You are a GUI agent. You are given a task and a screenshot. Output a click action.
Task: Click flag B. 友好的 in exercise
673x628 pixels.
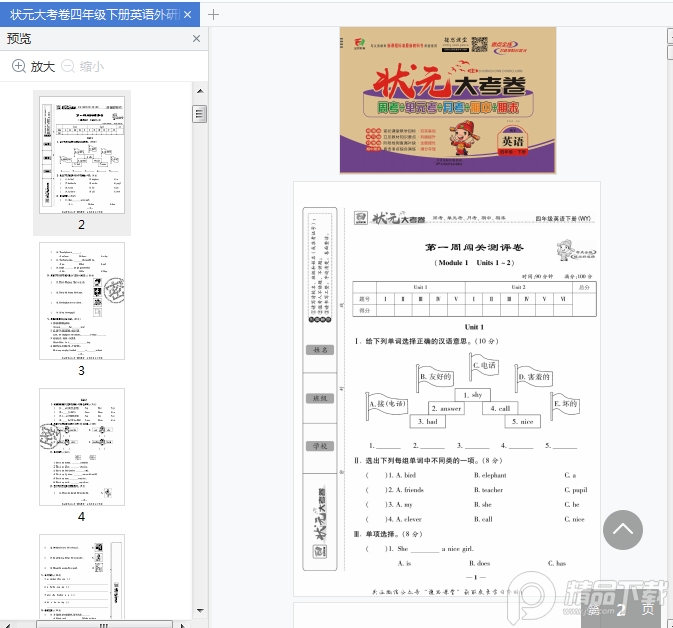tap(435, 376)
